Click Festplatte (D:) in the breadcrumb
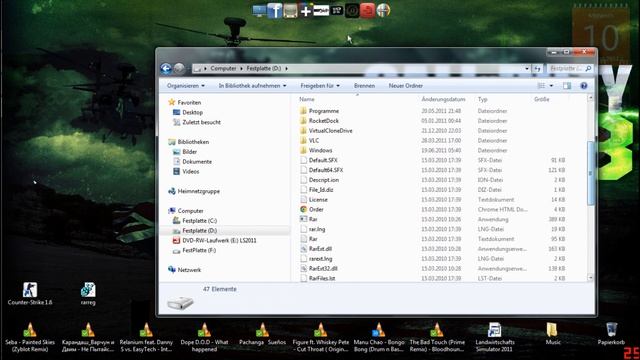Viewport: 640px width, 360px height. coord(264,69)
